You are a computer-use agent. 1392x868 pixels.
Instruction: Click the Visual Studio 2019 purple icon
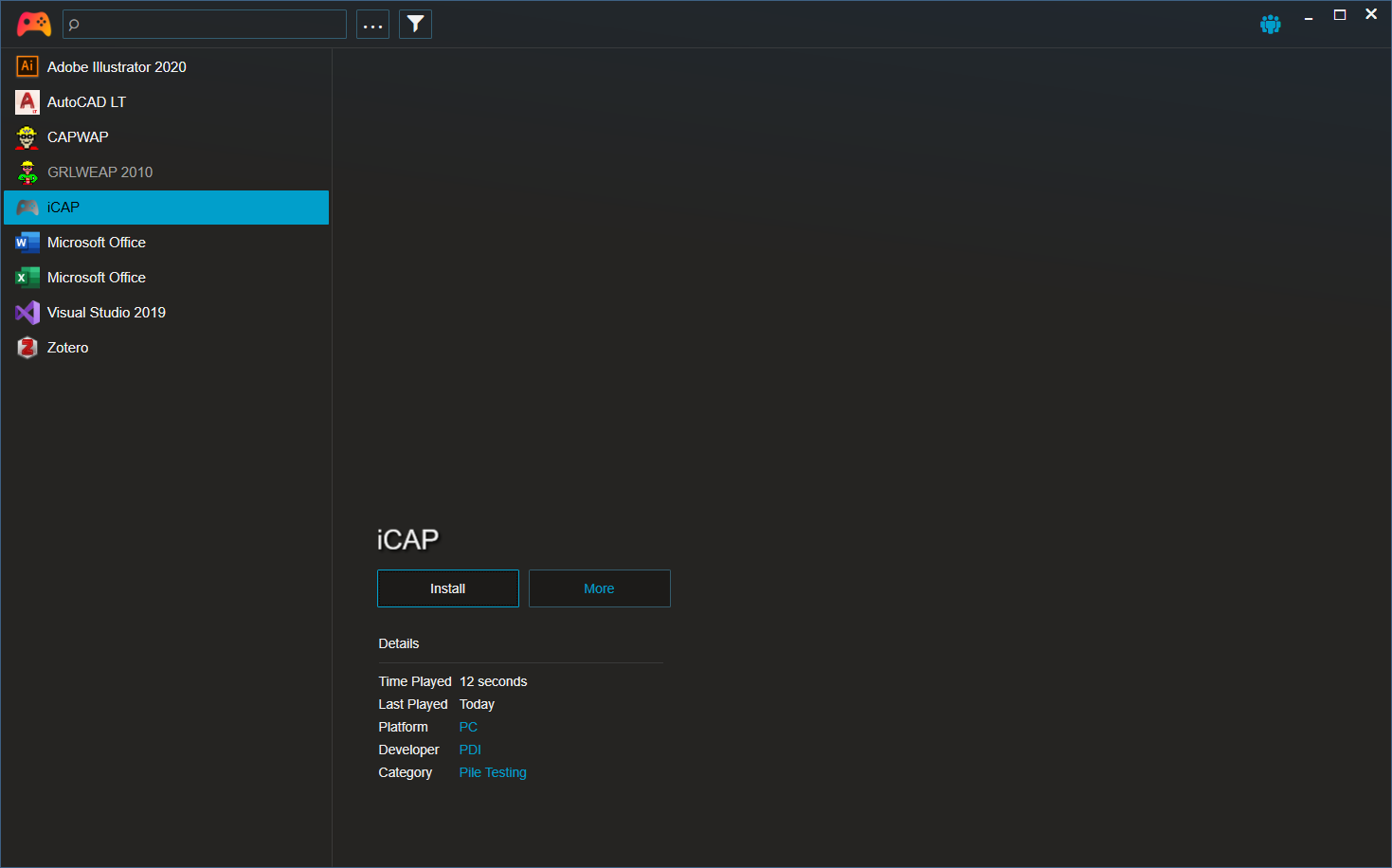click(27, 312)
